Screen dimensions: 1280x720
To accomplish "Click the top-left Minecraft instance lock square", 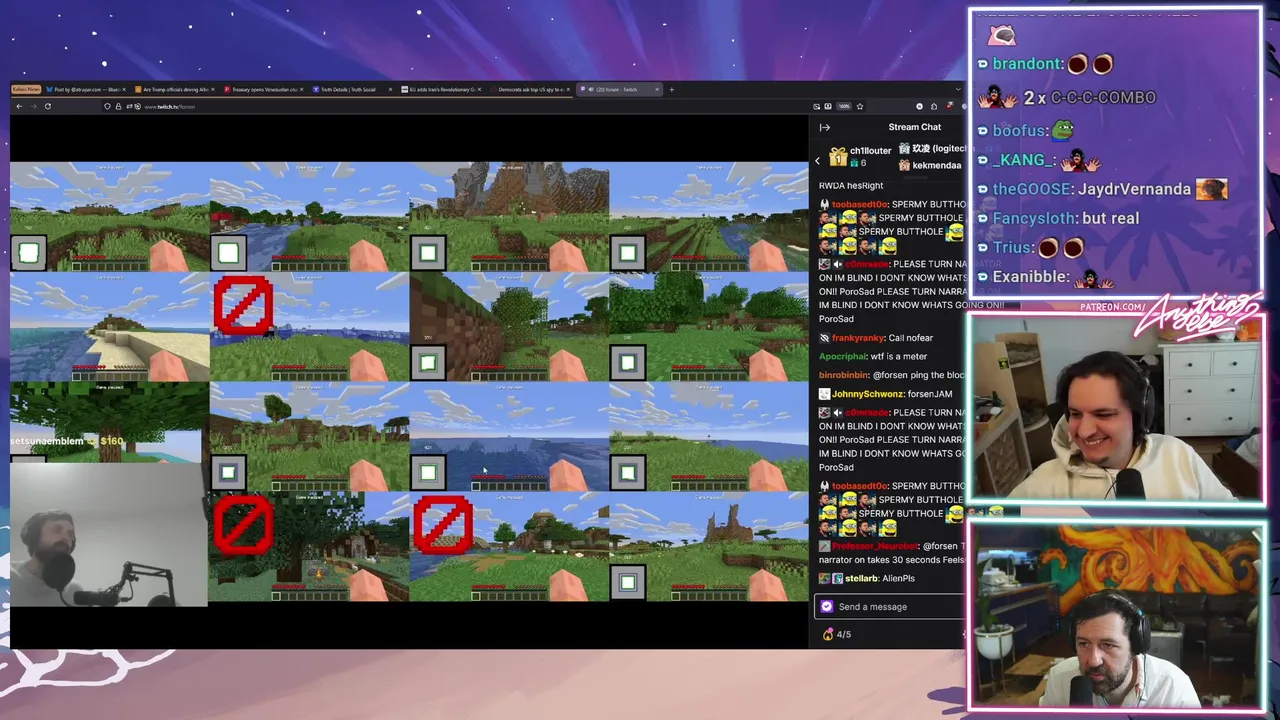I will point(28,253).
